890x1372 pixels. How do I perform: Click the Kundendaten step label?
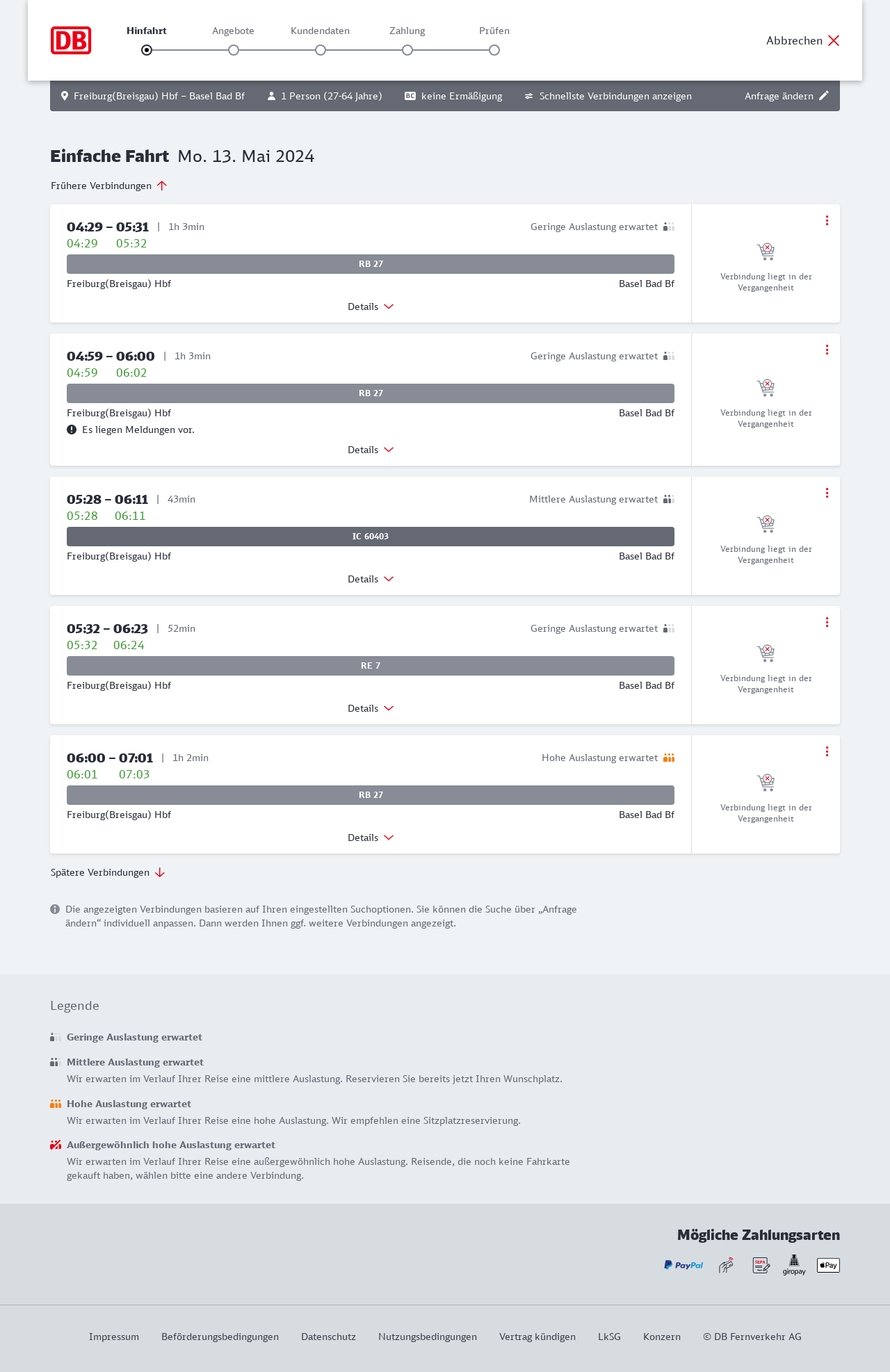pos(320,31)
